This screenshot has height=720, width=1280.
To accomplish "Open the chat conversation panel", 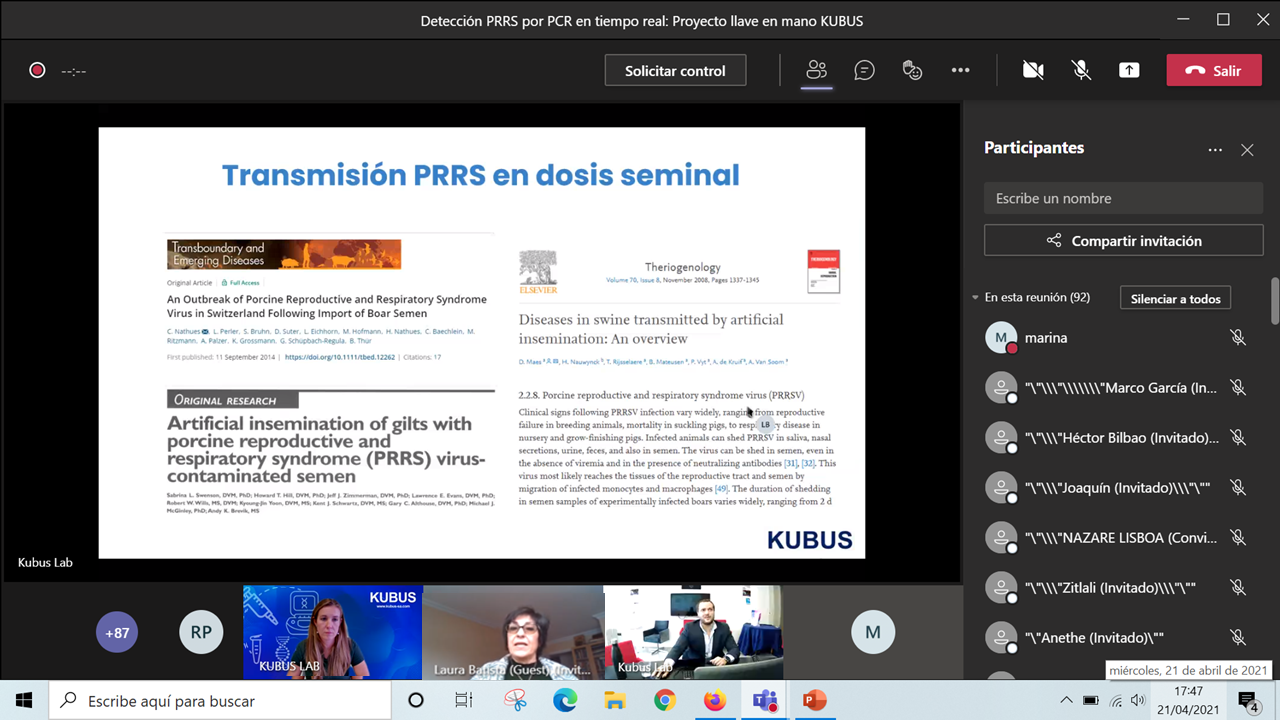I will coord(864,70).
